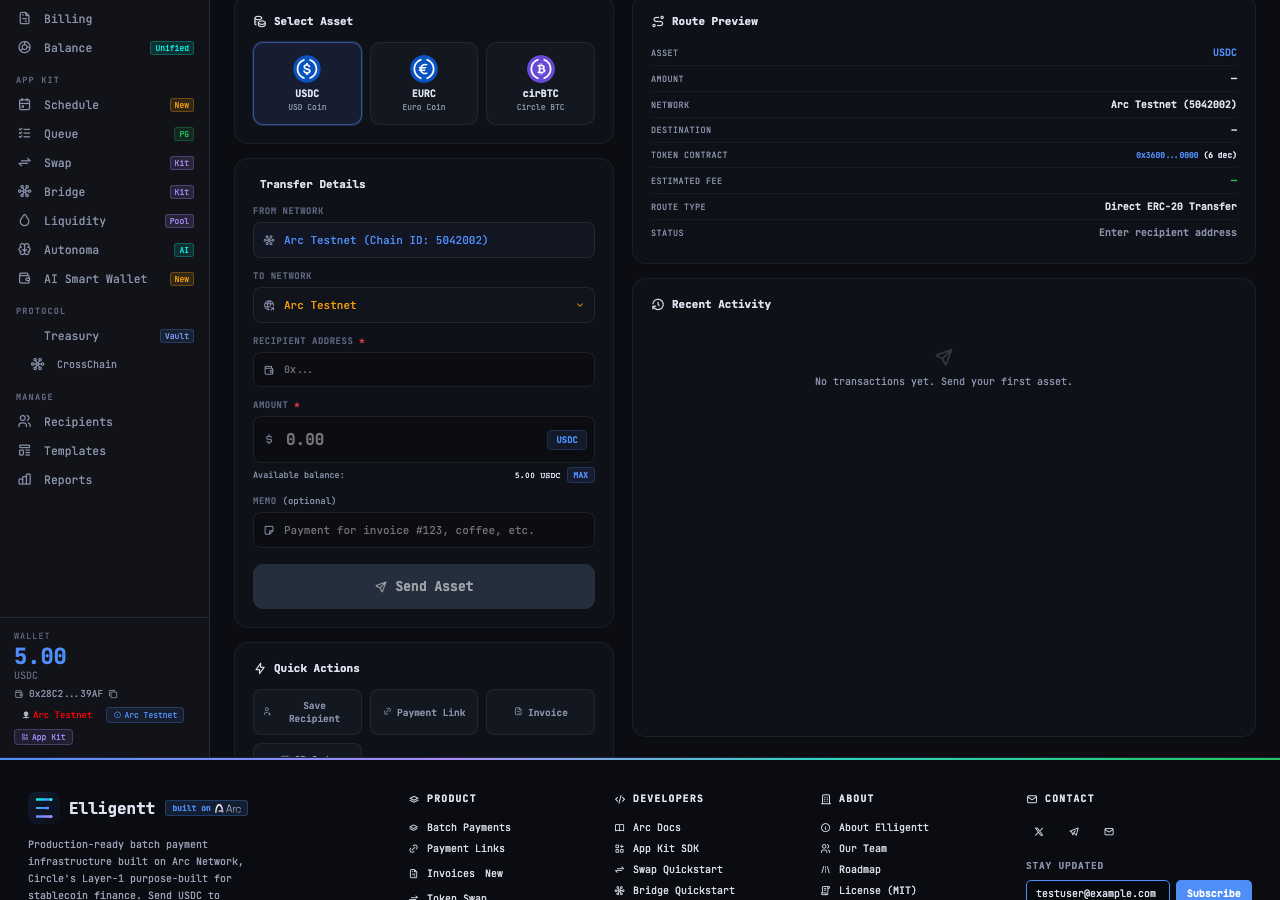Open Swap Quickstart link
Viewport: 1280px width, 900px height.
click(x=678, y=869)
